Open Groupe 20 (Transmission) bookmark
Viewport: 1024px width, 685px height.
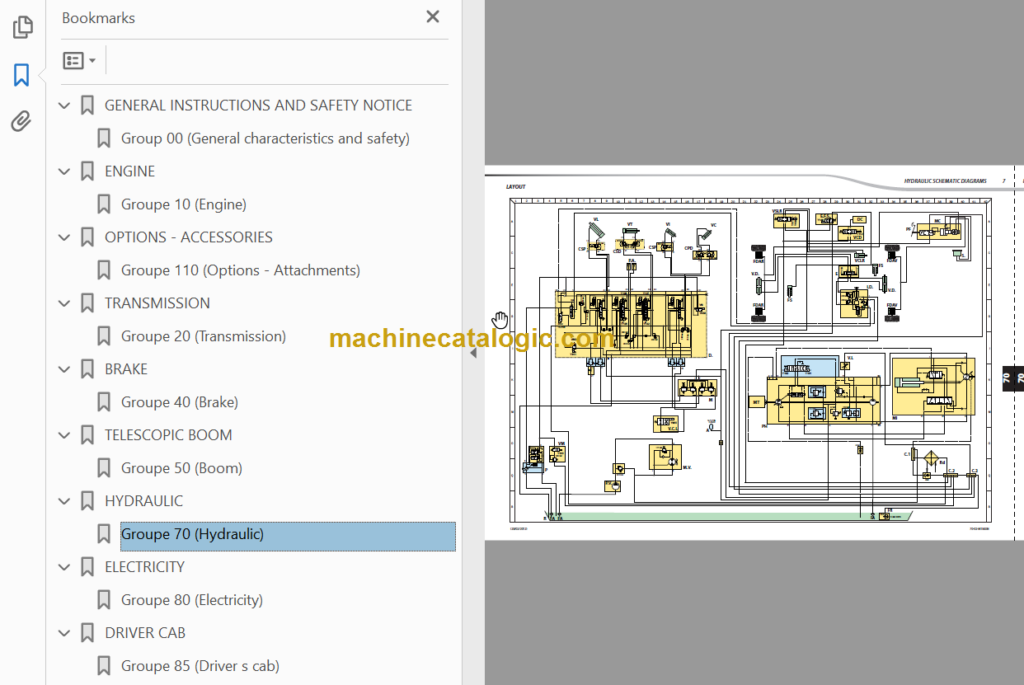(203, 336)
